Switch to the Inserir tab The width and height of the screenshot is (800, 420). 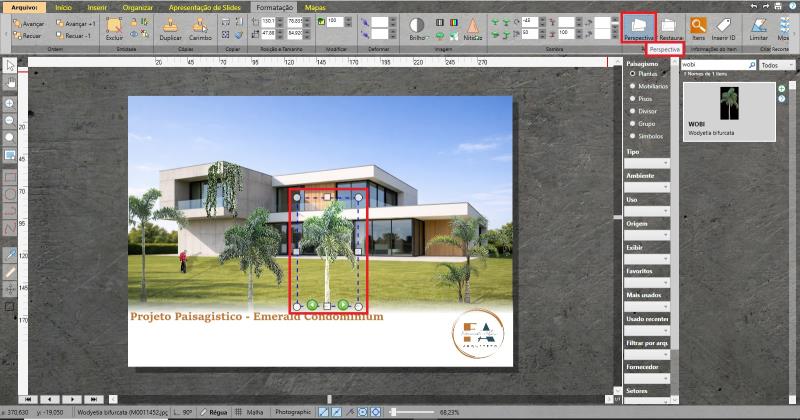tap(96, 6)
